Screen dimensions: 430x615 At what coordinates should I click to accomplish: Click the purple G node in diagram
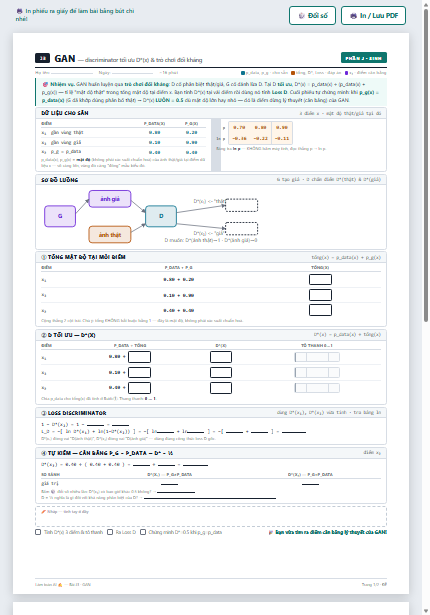pyautogui.click(x=60, y=216)
